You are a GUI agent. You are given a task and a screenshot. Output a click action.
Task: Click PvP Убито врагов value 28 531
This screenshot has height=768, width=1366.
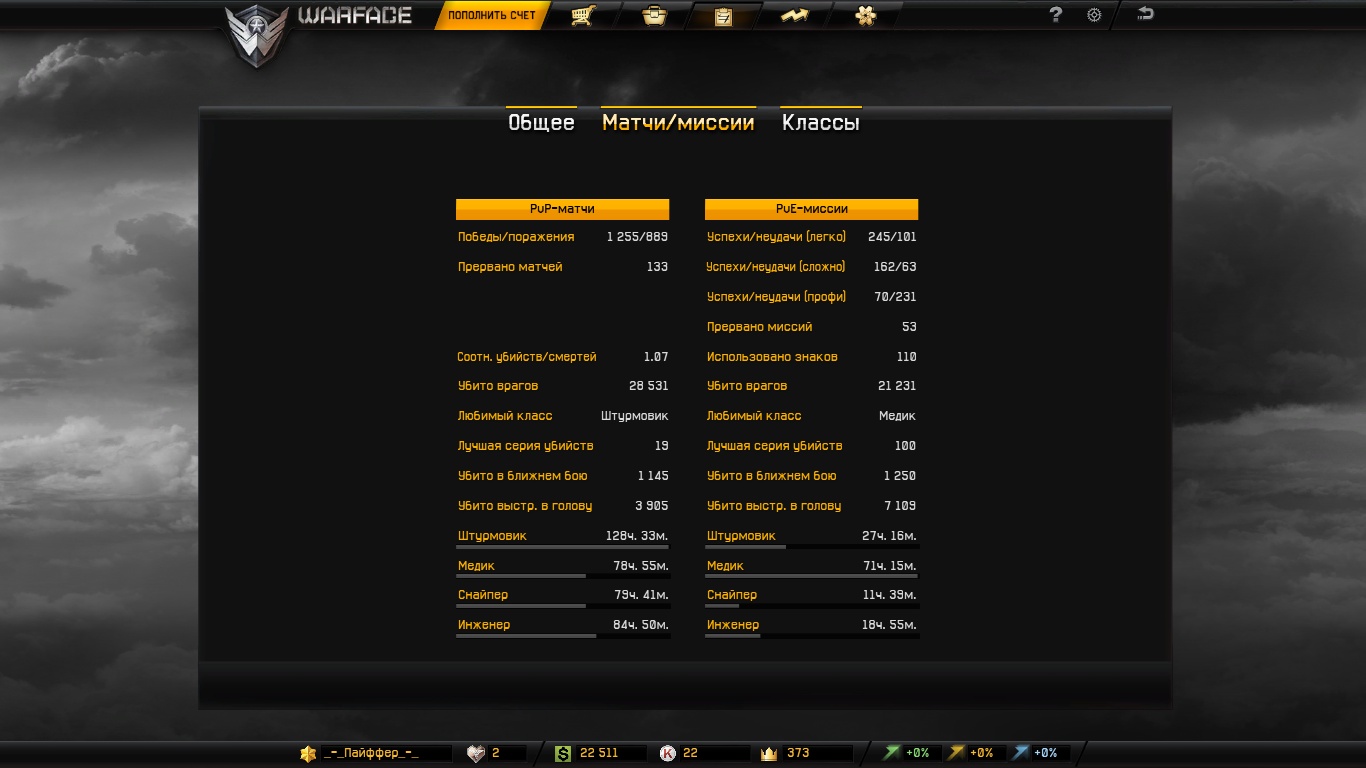(x=649, y=386)
